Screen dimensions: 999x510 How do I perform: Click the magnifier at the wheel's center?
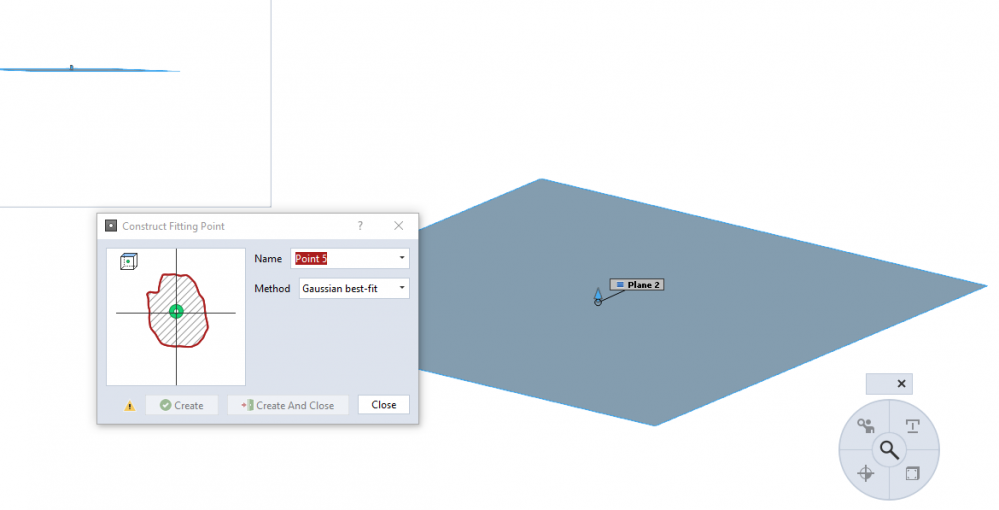coord(889,450)
